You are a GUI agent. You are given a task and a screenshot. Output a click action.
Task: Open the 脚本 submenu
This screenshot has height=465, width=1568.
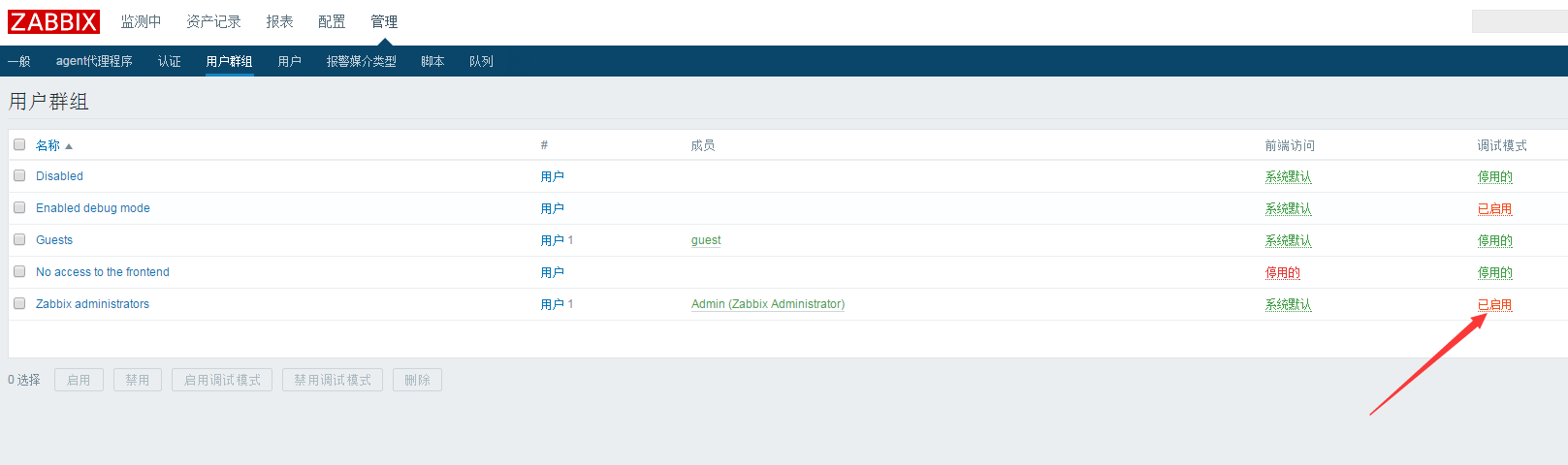pos(432,61)
